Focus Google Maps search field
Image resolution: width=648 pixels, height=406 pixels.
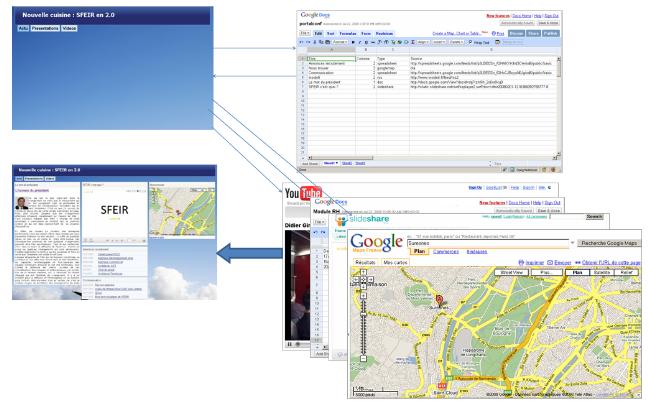(488, 244)
